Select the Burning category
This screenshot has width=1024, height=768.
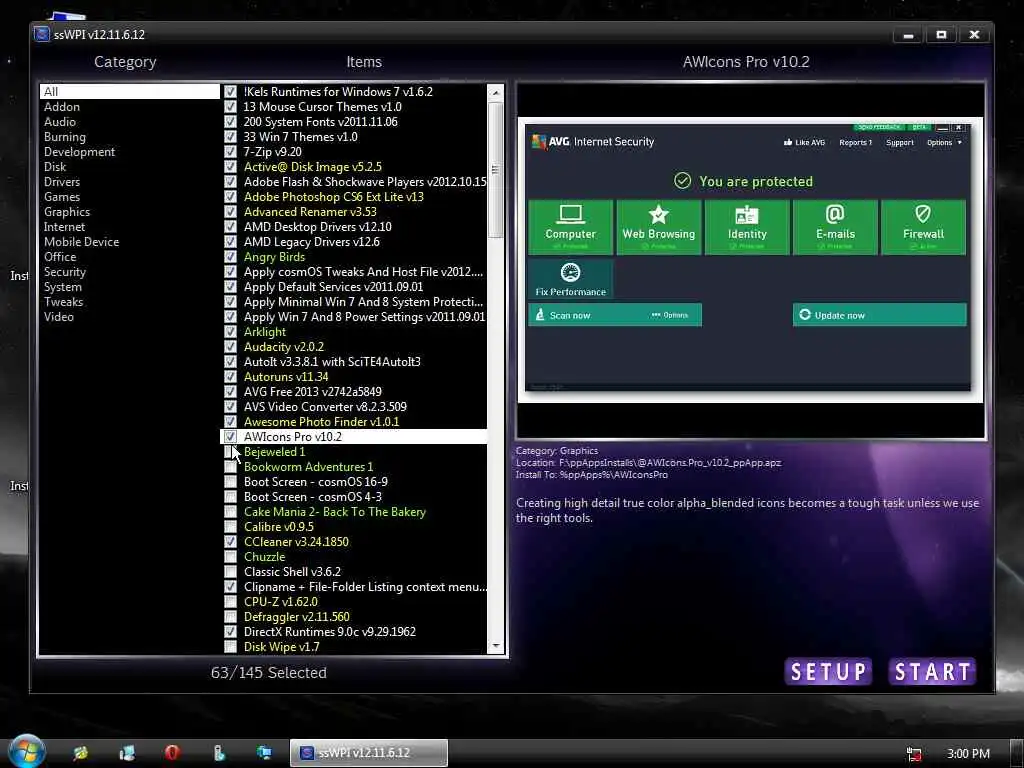point(65,136)
